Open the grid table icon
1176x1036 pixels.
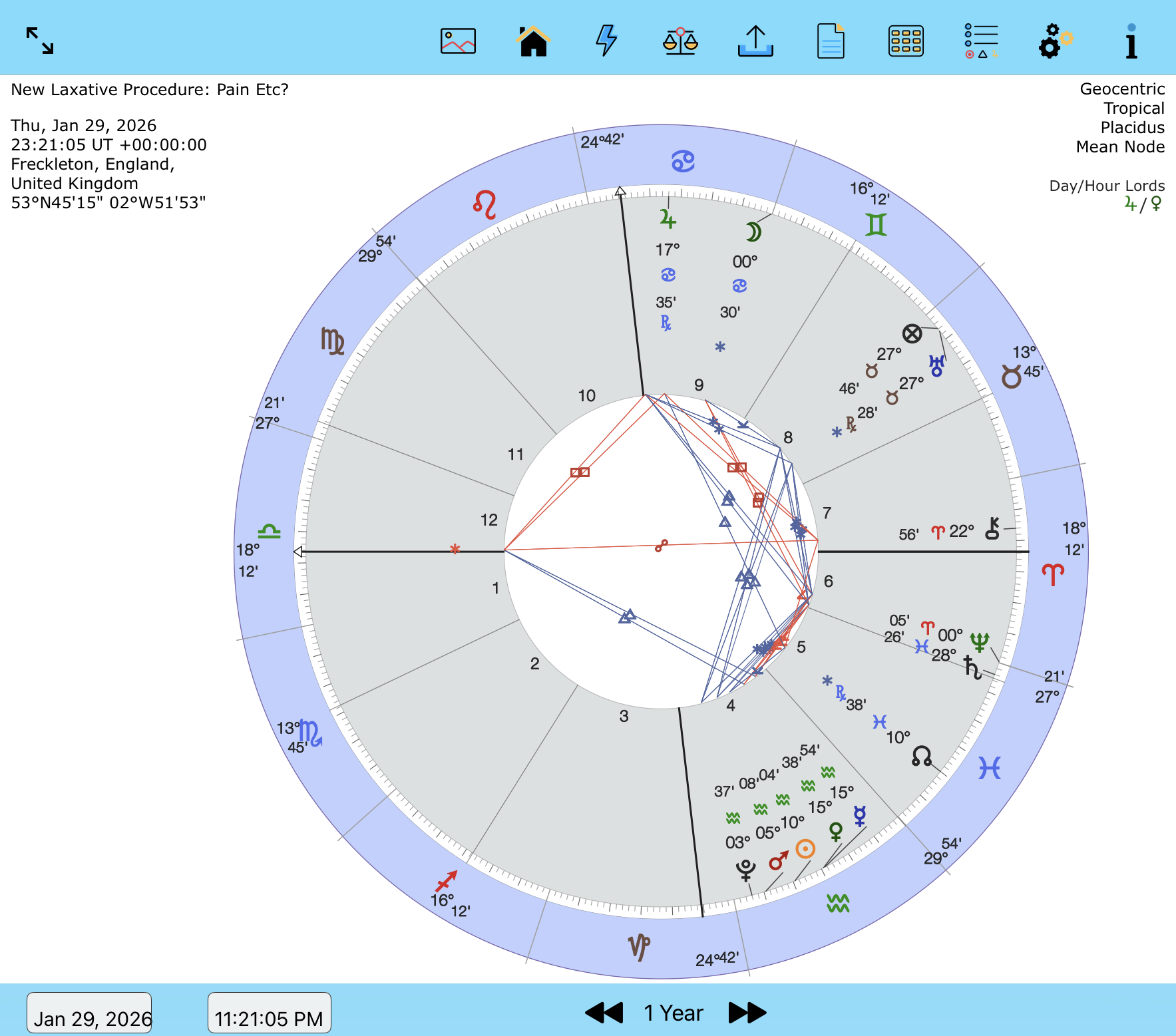pyautogui.click(x=905, y=41)
